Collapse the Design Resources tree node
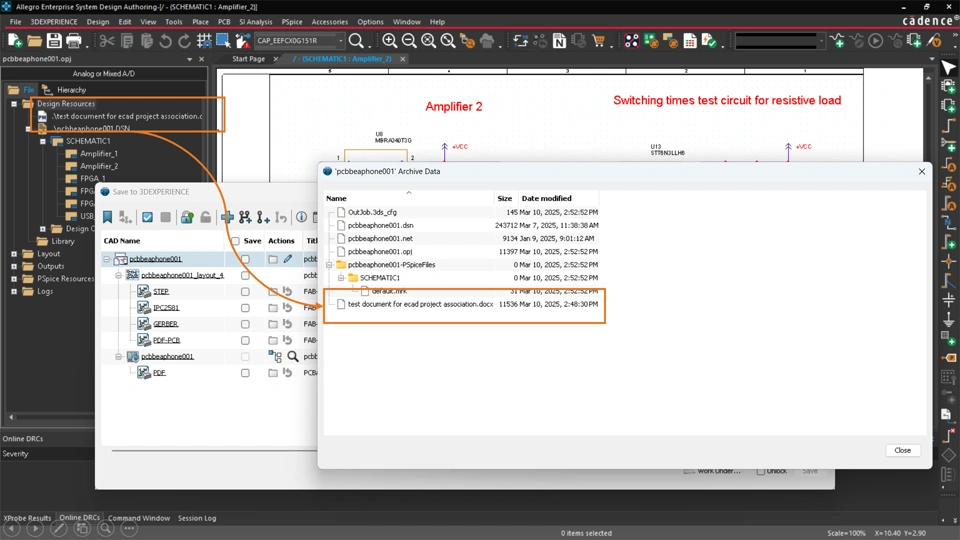Image resolution: width=960 pixels, height=540 pixels. click(14, 104)
